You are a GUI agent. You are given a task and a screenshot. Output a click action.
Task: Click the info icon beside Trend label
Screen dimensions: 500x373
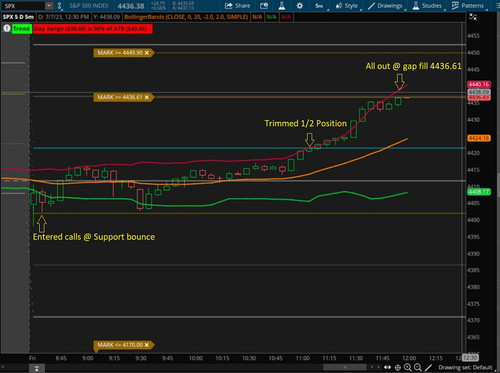point(6,29)
